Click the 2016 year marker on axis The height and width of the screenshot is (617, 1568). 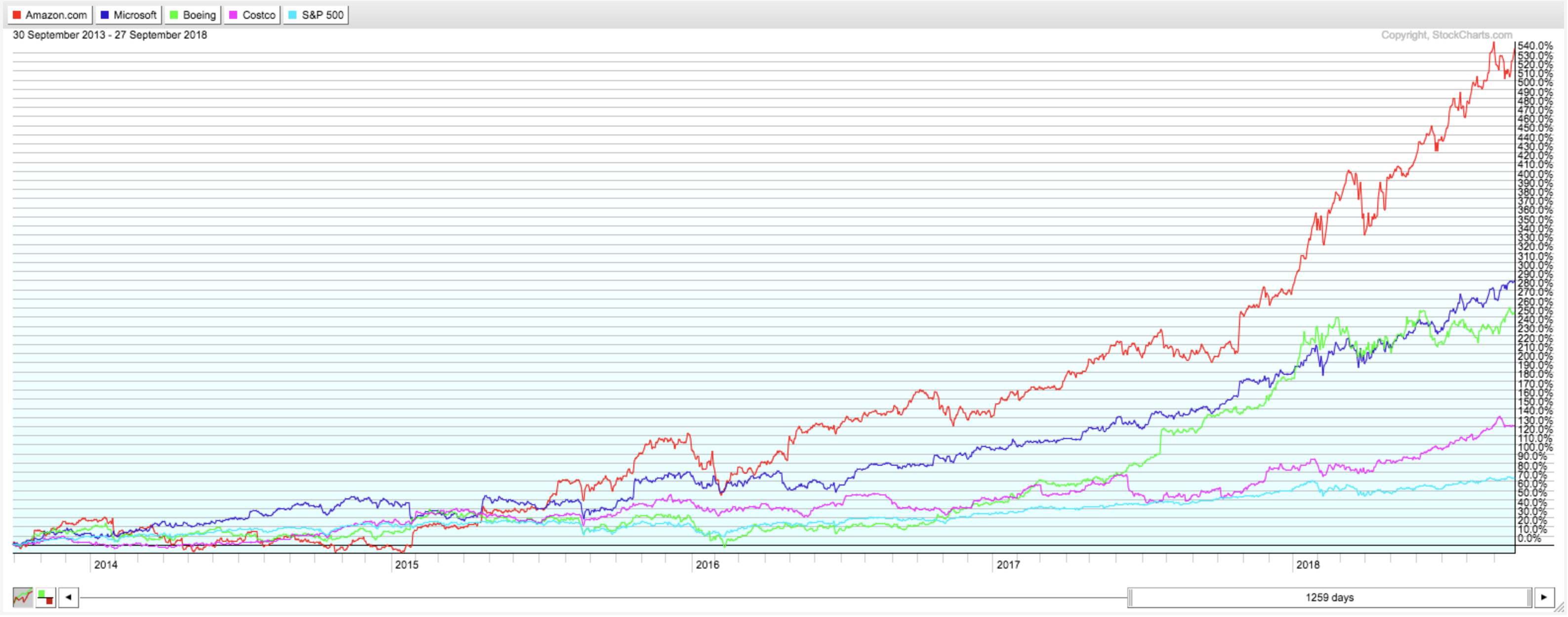pyautogui.click(x=707, y=565)
